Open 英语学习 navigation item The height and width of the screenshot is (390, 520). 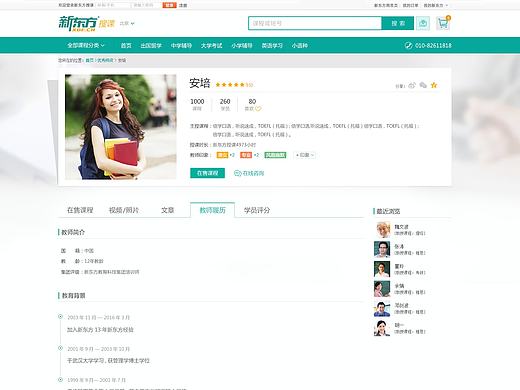point(272,45)
